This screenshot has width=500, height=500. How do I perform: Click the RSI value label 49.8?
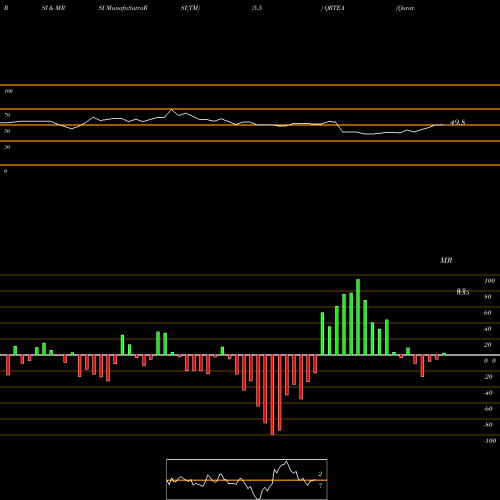pyautogui.click(x=457, y=122)
